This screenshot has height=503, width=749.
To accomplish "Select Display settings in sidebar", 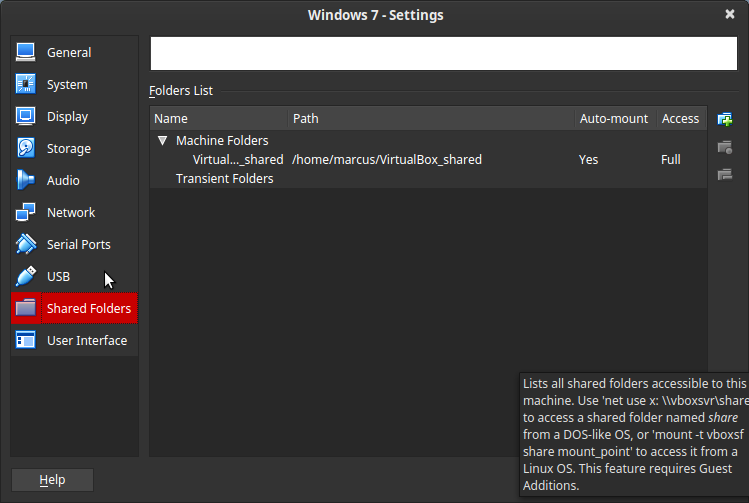I will (67, 117).
